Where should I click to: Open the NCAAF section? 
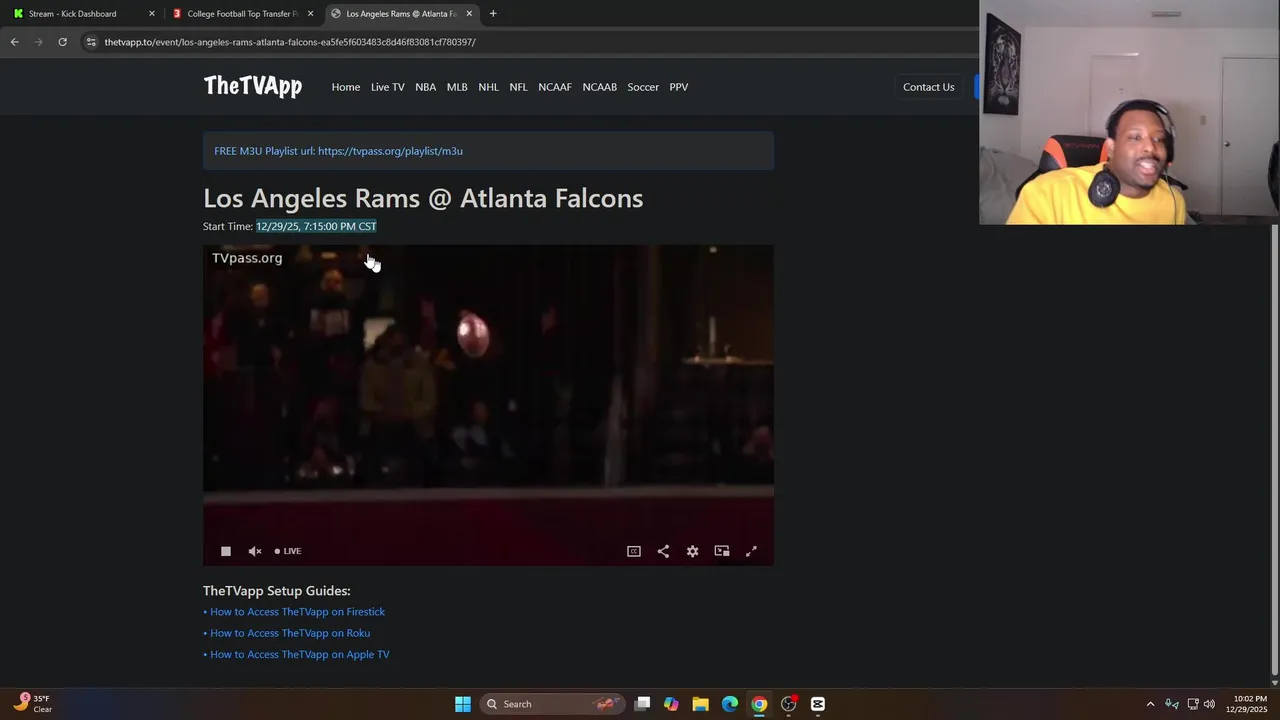tap(555, 87)
